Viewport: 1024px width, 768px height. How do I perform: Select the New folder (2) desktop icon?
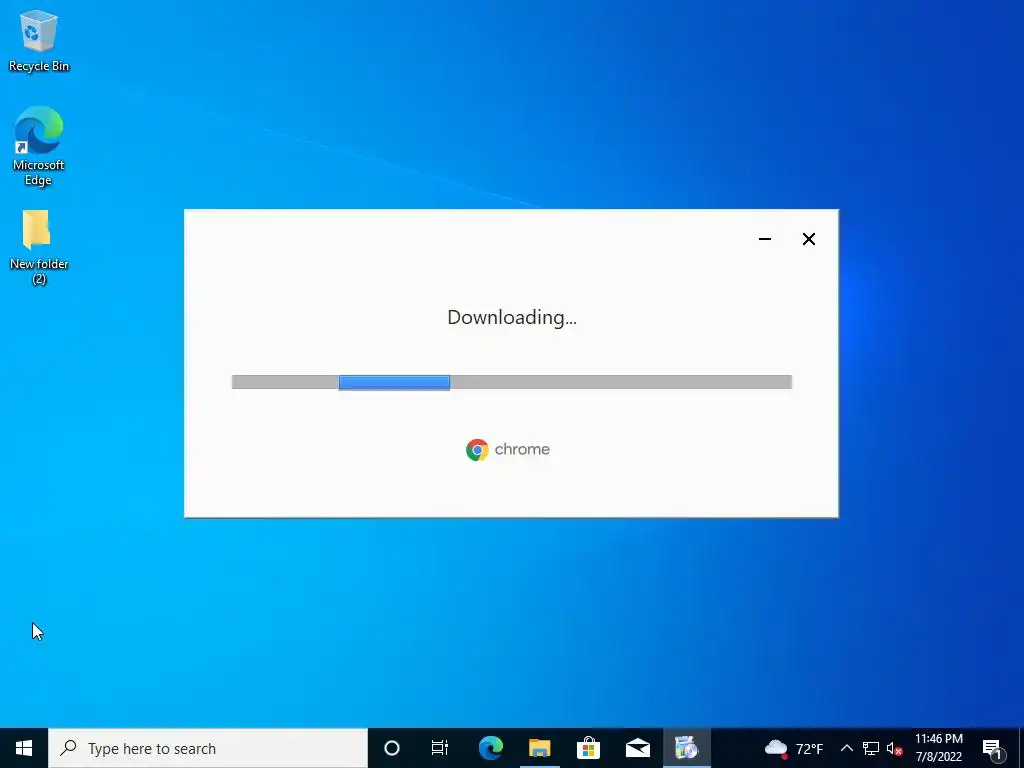[x=39, y=248]
